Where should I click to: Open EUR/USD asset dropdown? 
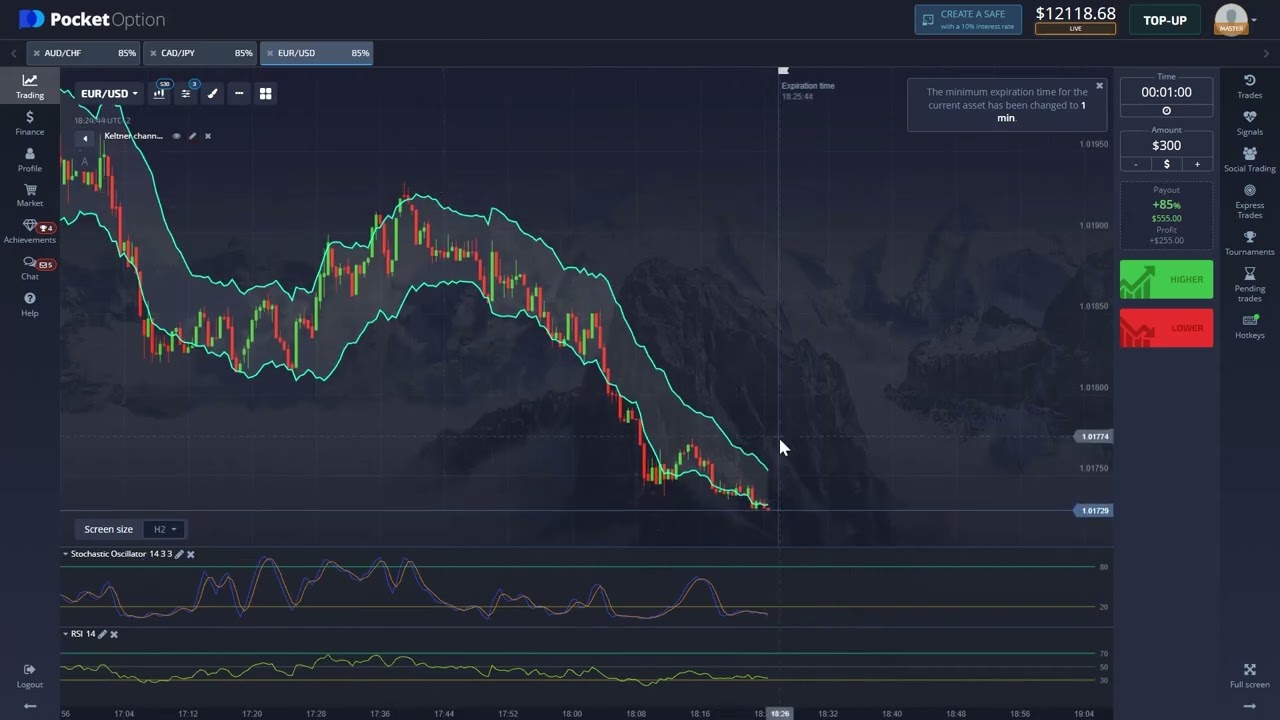(109, 94)
